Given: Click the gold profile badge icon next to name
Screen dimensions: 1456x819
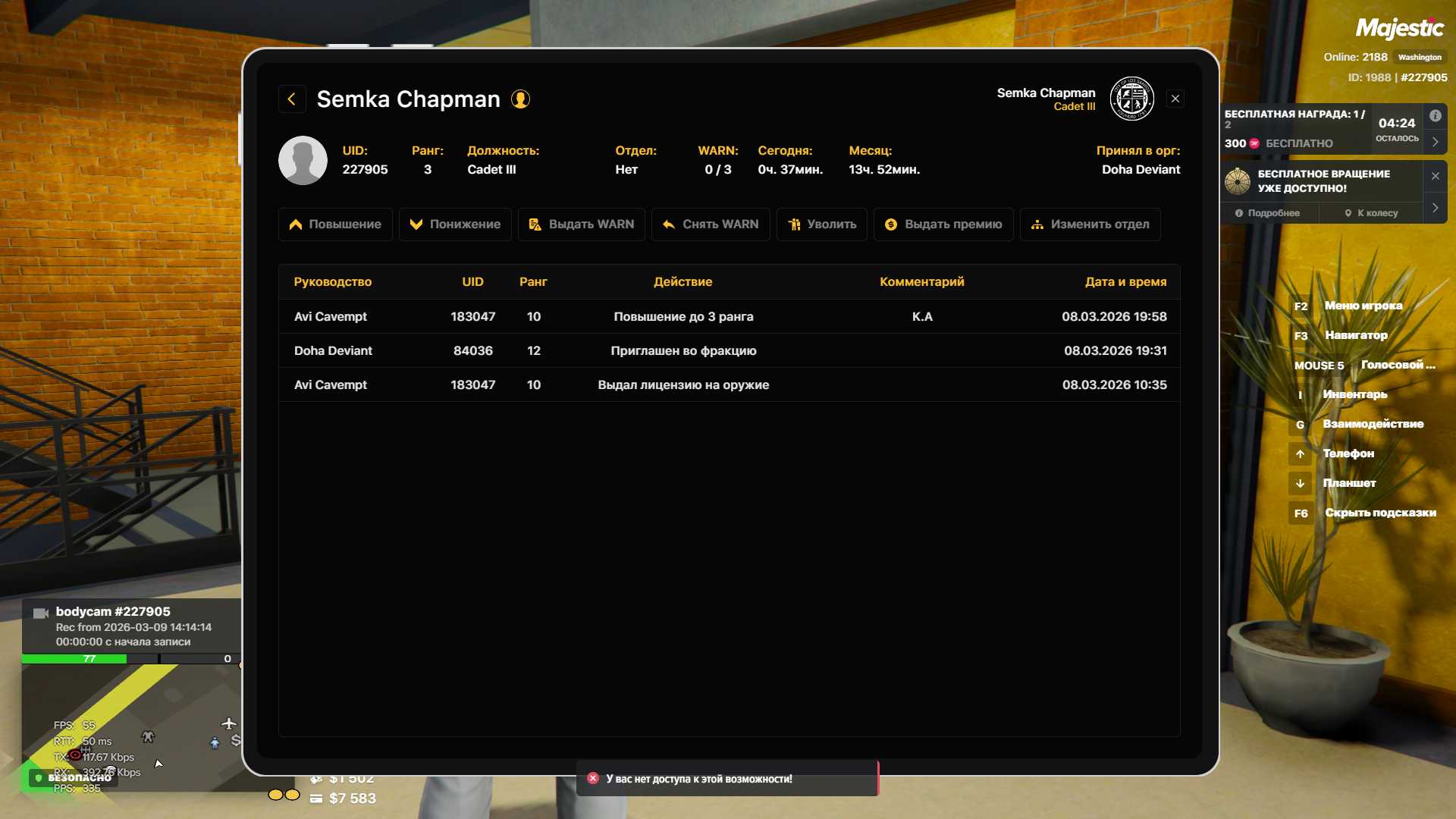Looking at the screenshot, I should point(520,99).
